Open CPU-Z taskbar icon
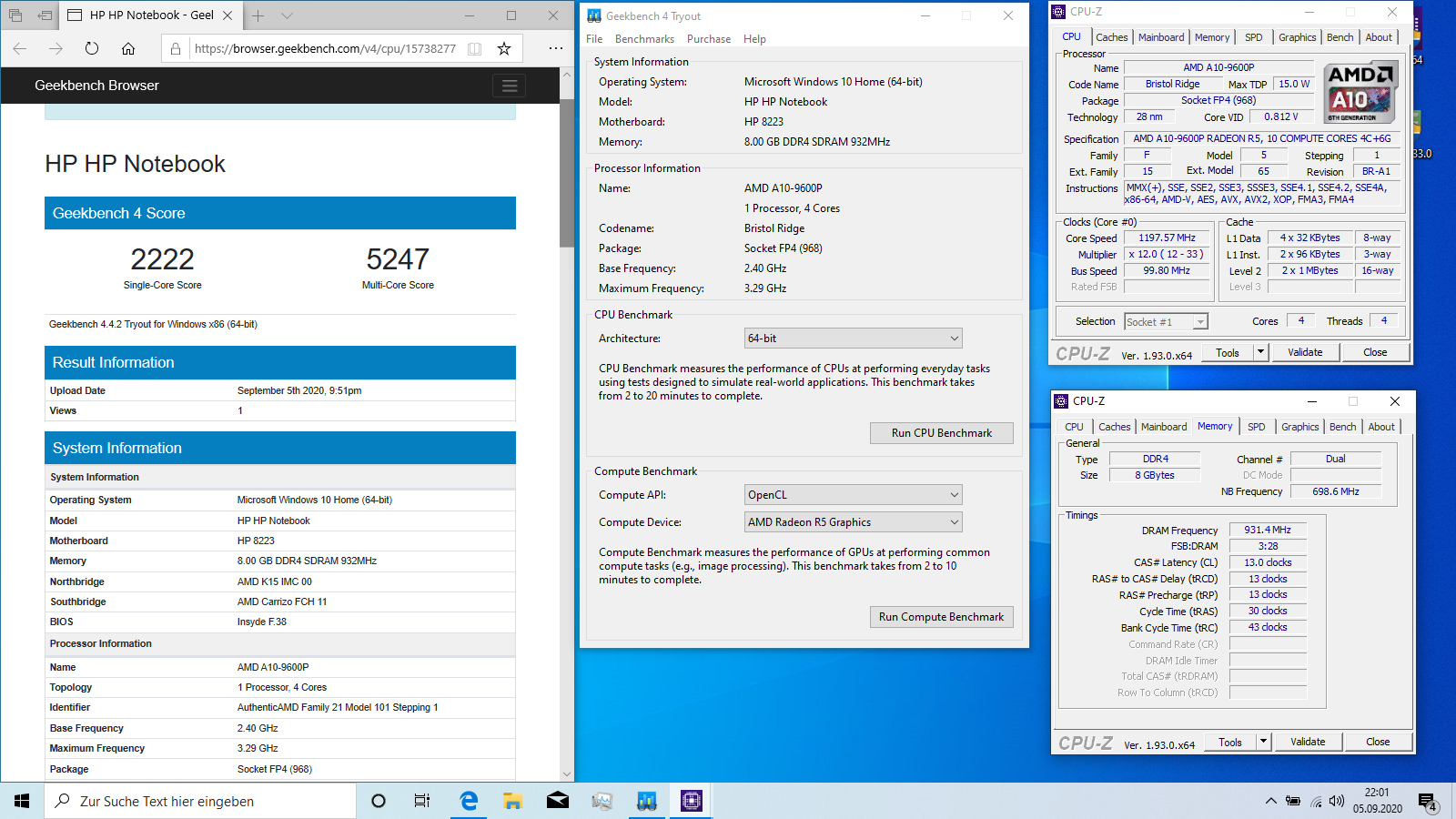Image resolution: width=1456 pixels, height=819 pixels. coord(692,801)
